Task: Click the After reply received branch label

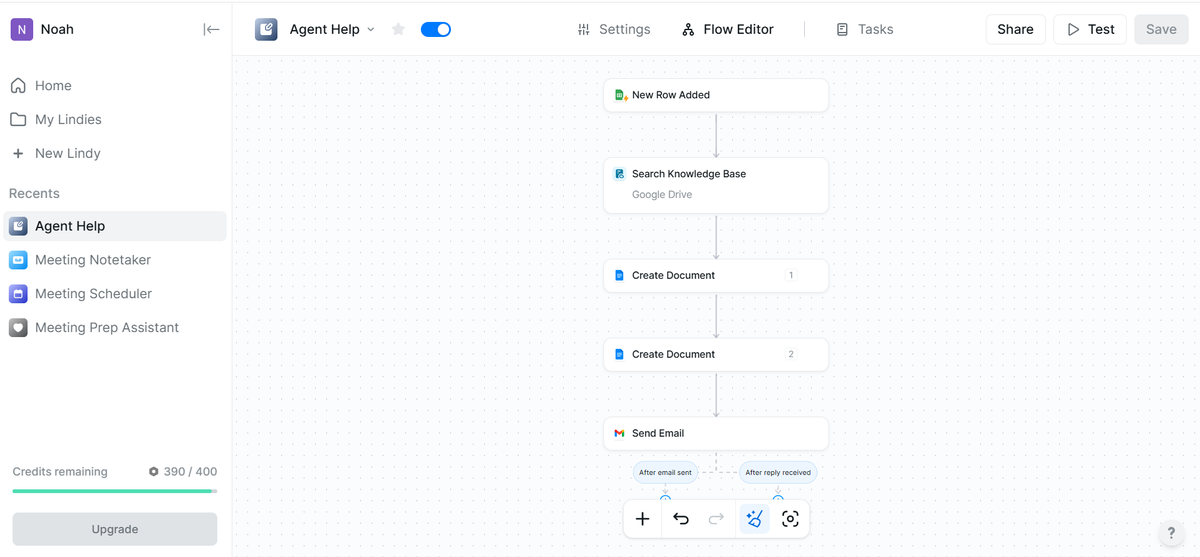Action: point(778,472)
